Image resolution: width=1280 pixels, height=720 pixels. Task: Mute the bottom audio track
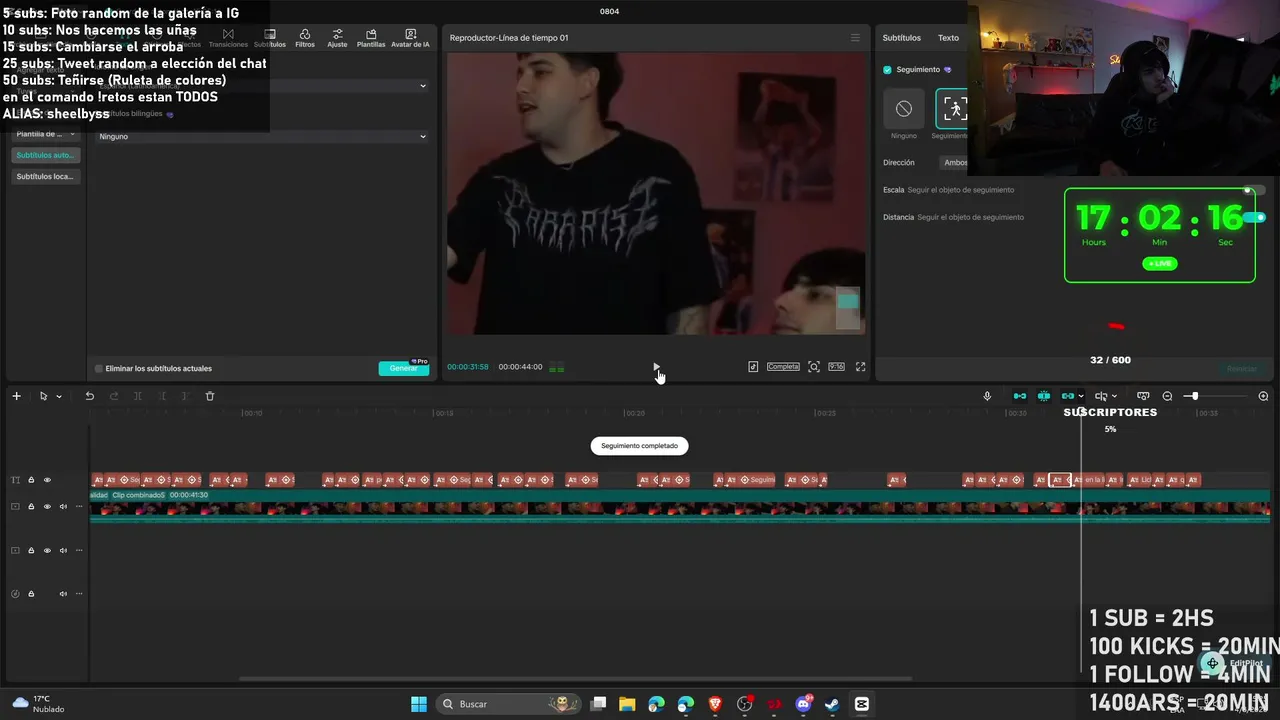(x=63, y=594)
